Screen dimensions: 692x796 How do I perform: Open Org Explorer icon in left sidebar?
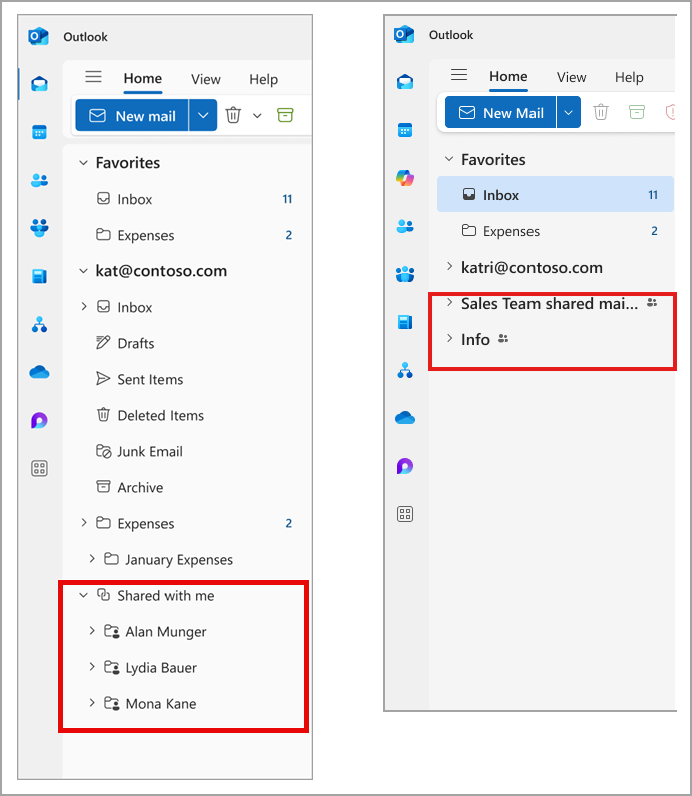click(39, 324)
